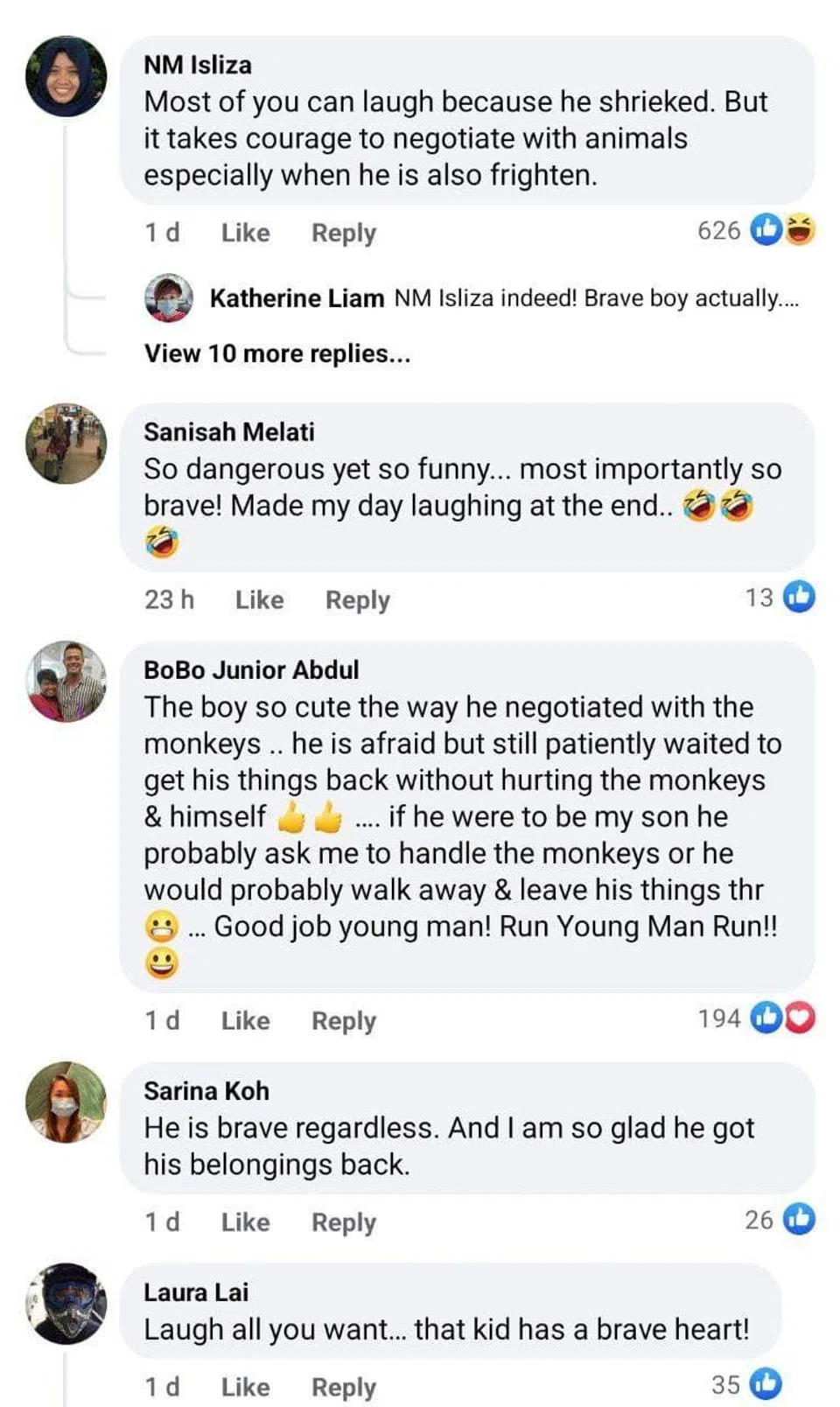Expand View 10 more replies

277,353
